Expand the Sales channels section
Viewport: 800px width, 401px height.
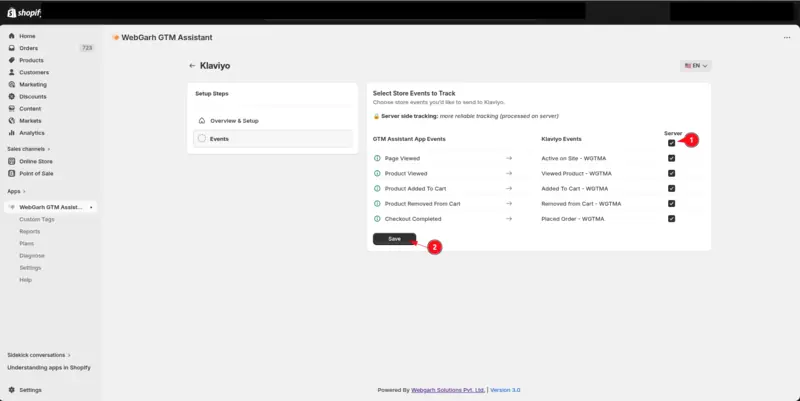29,149
